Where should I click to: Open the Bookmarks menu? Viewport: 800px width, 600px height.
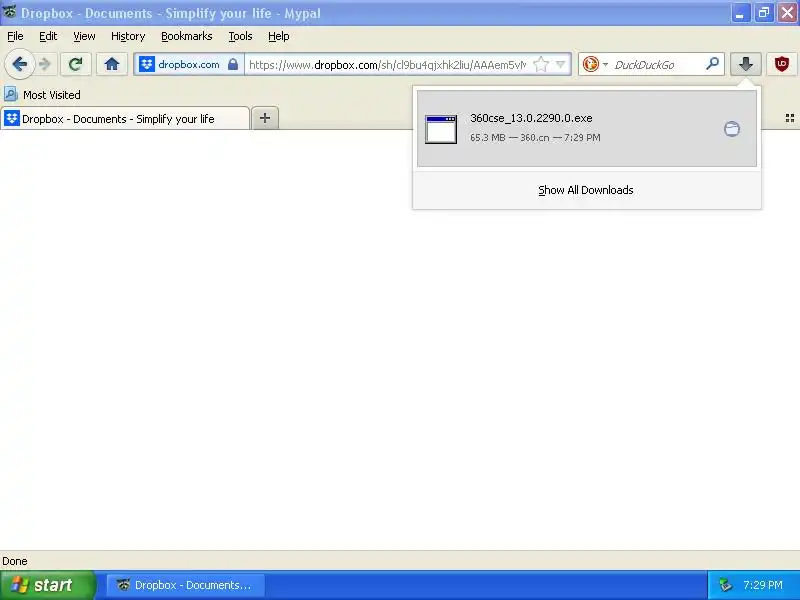point(186,36)
